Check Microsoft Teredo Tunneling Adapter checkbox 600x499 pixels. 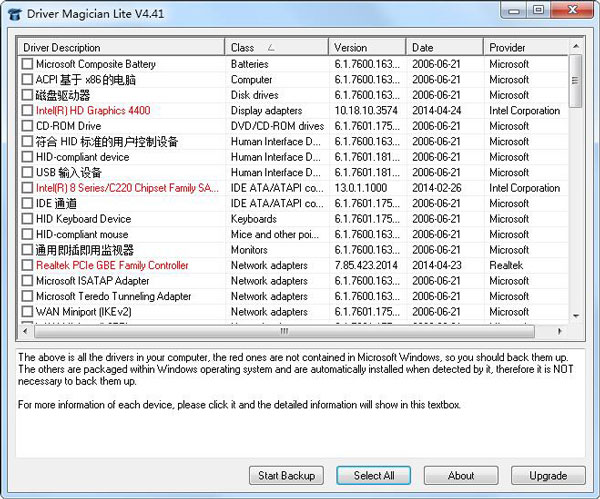click(x=27, y=296)
